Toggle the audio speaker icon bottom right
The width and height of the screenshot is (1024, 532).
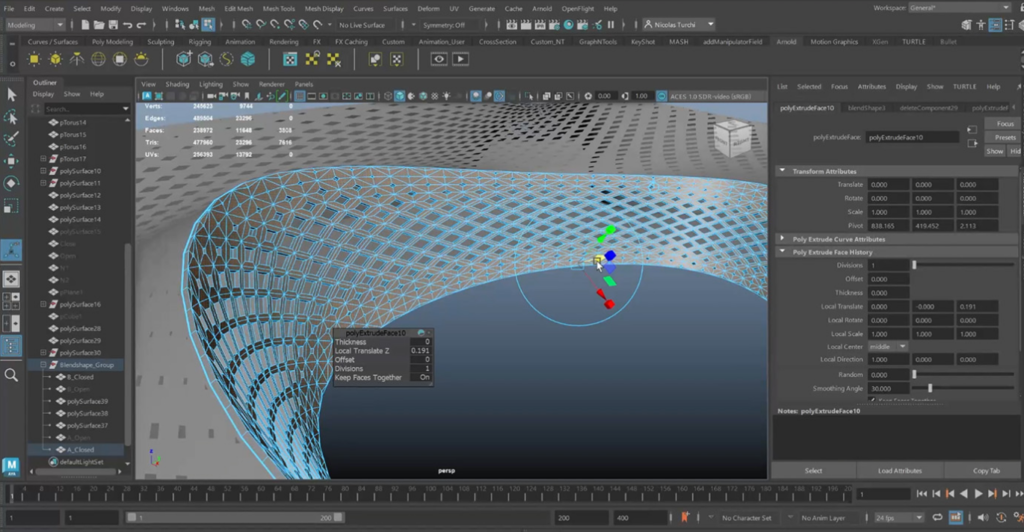982,518
